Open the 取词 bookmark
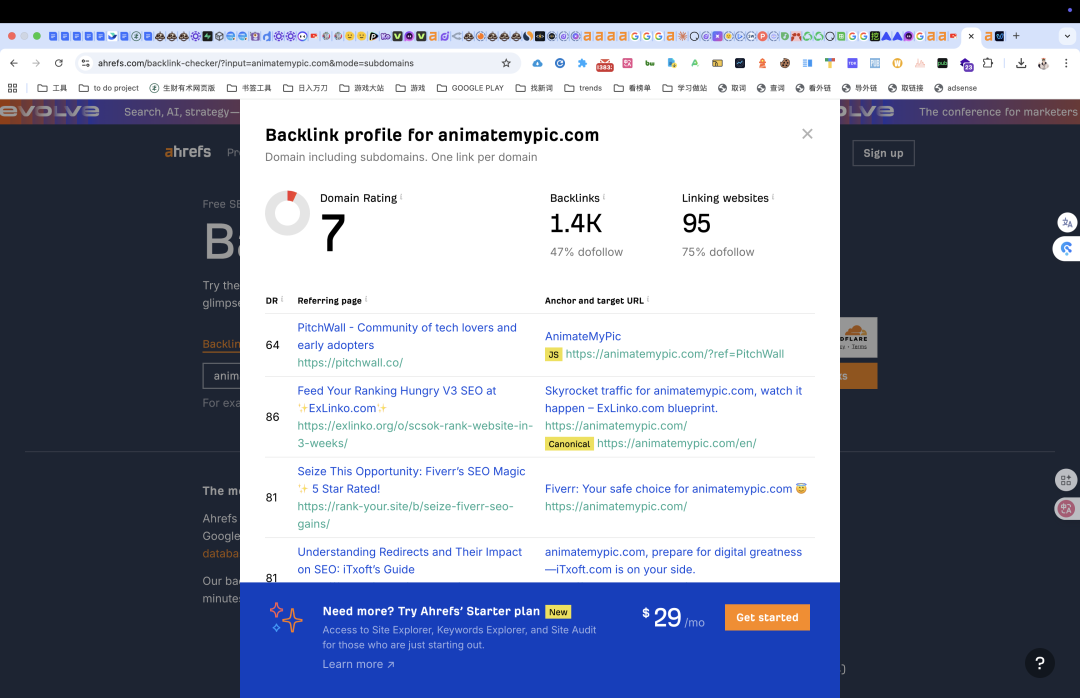 point(732,88)
